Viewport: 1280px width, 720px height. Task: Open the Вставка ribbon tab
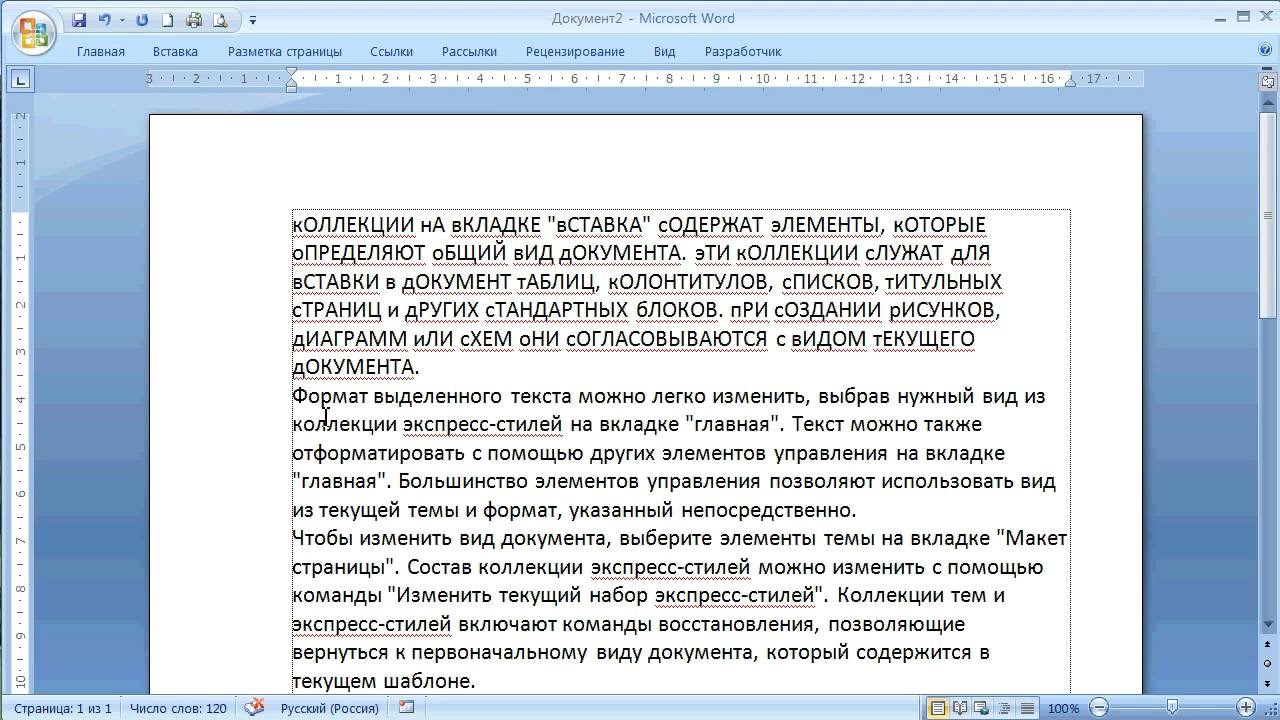(x=175, y=51)
